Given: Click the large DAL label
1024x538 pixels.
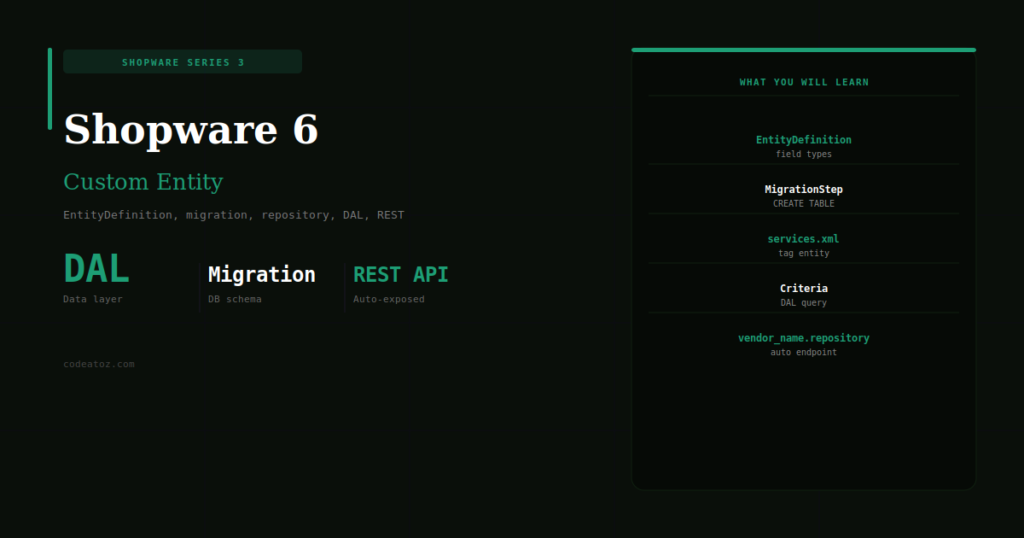Looking at the screenshot, I should [96, 269].
